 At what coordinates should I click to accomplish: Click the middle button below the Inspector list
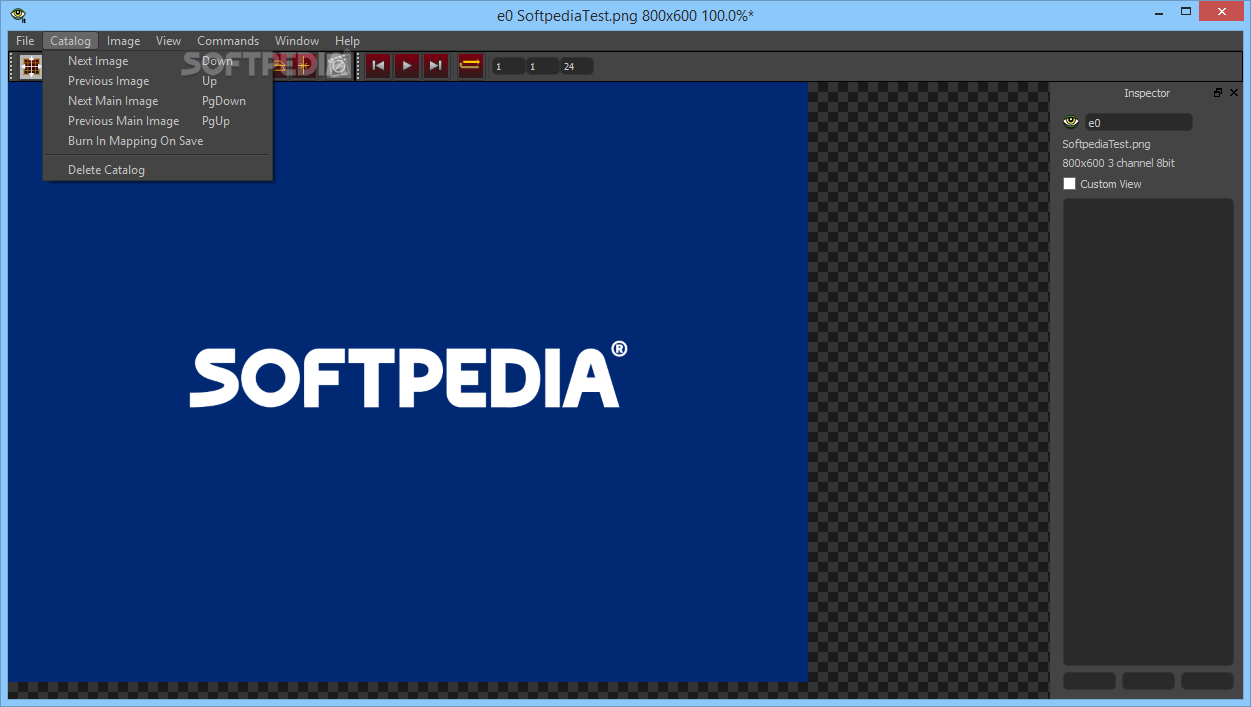tap(1148, 681)
